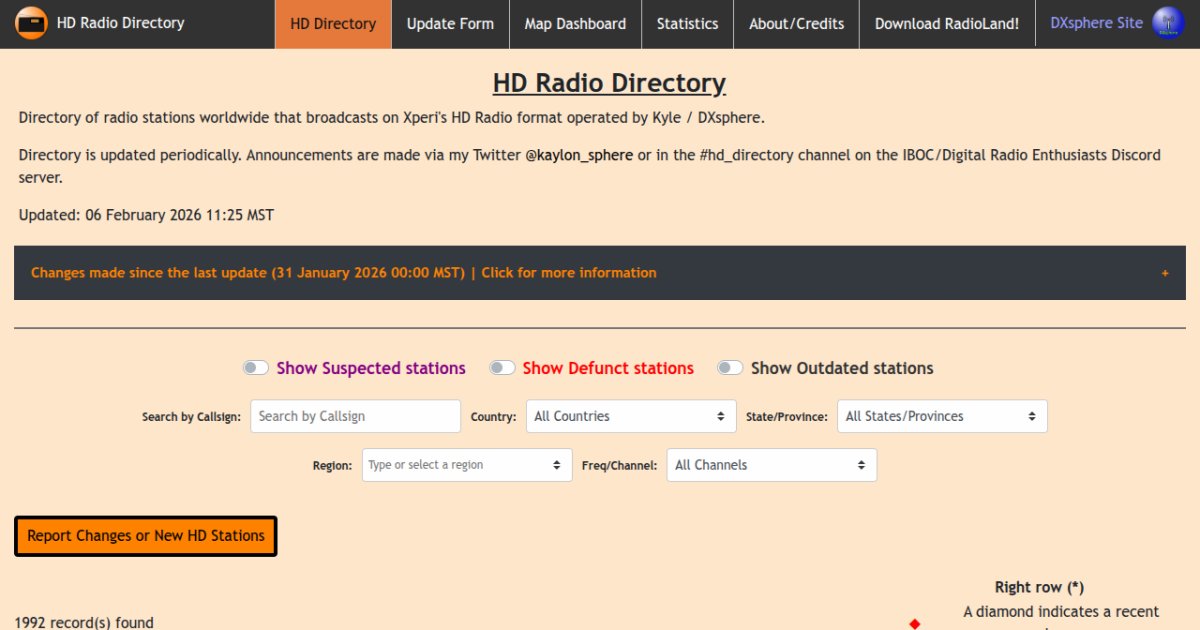
Task: Open the Map Dashboard tab
Action: point(575,24)
